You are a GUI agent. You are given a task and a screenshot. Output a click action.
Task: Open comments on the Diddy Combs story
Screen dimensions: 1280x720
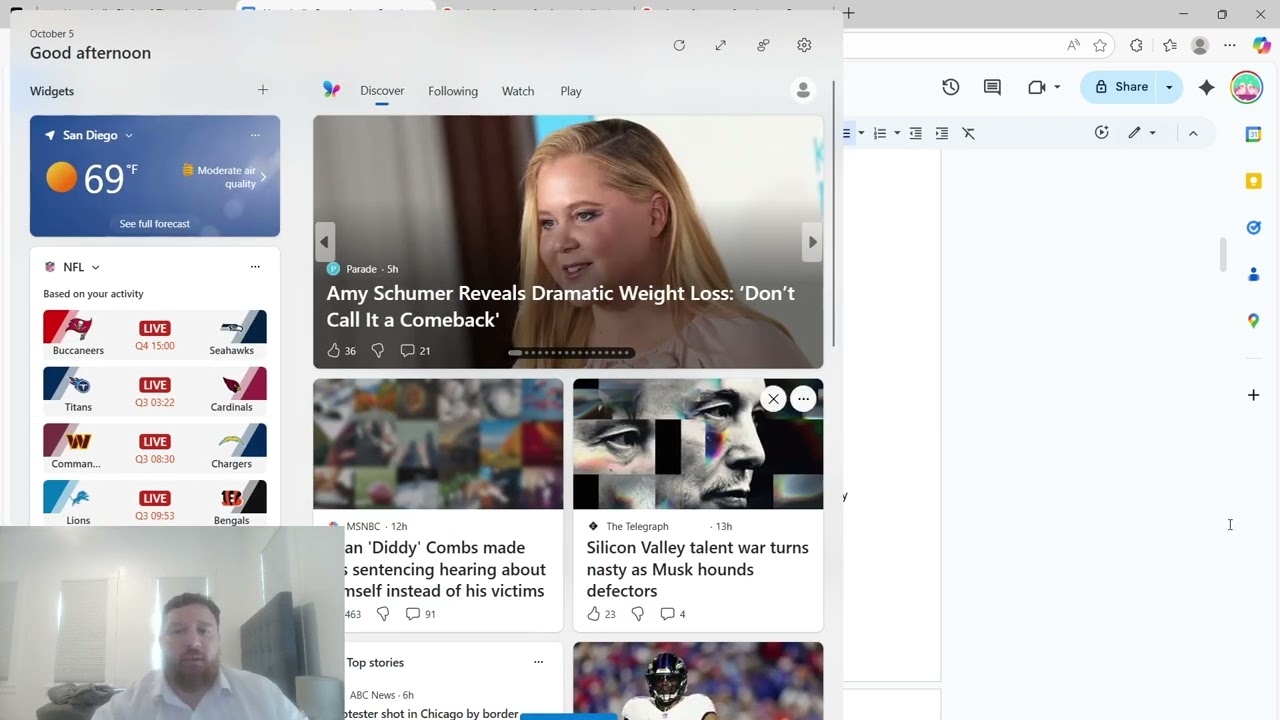click(x=420, y=614)
